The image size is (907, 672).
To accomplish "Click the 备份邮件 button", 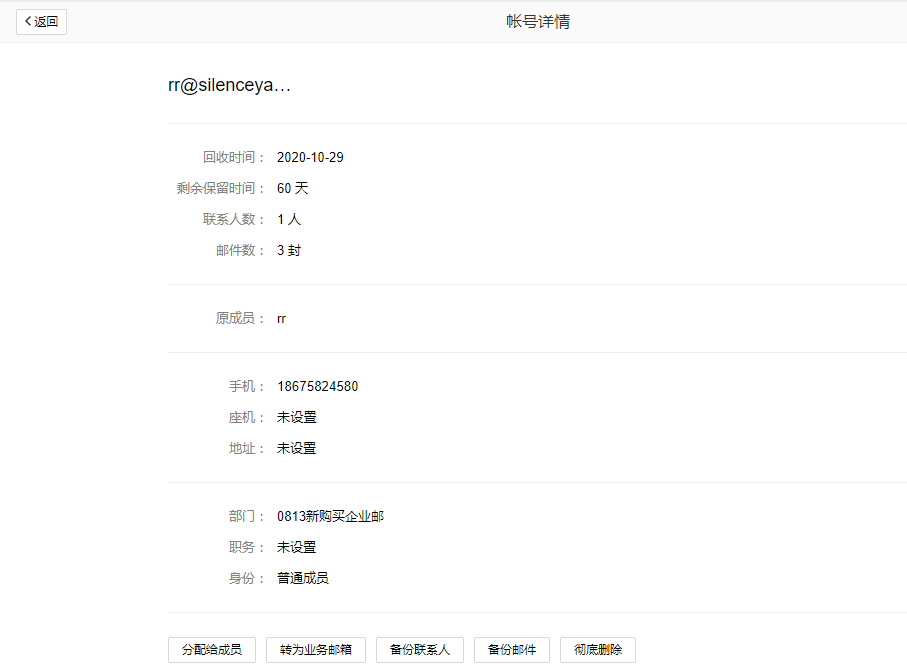I will (511, 649).
